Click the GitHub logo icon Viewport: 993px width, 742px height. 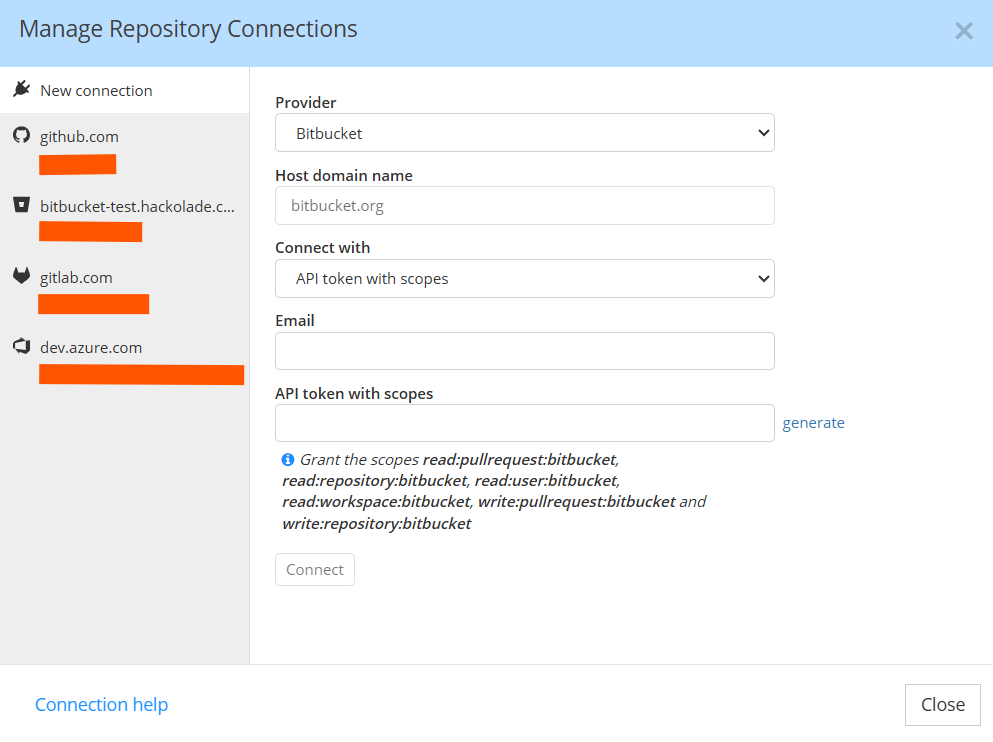[22, 136]
